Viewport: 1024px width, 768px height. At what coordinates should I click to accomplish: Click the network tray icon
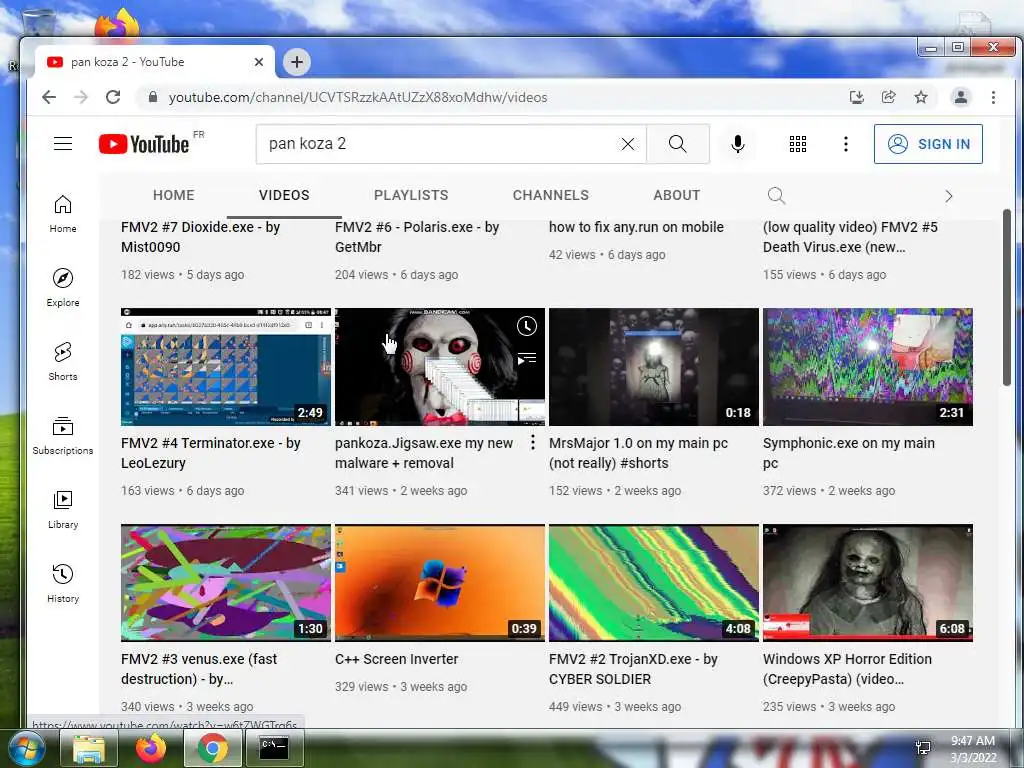pyautogui.click(x=923, y=748)
